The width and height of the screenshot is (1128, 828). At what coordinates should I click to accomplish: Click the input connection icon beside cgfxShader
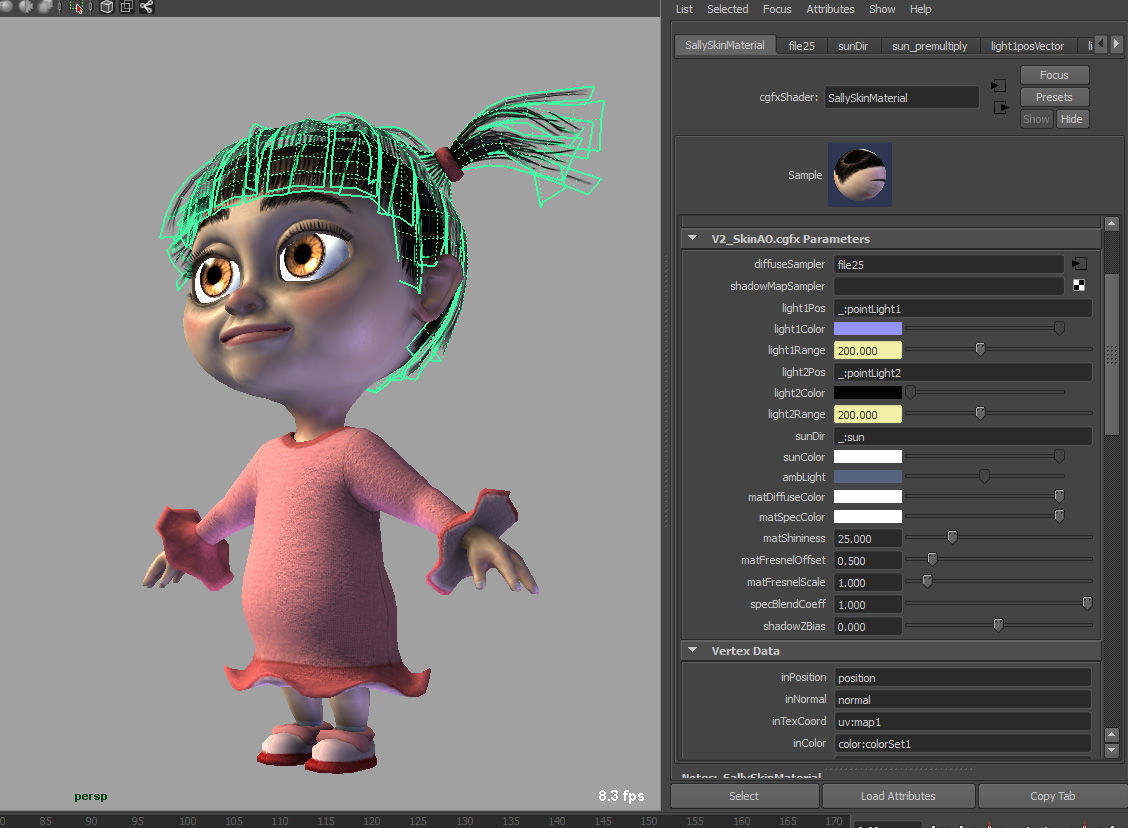[998, 86]
